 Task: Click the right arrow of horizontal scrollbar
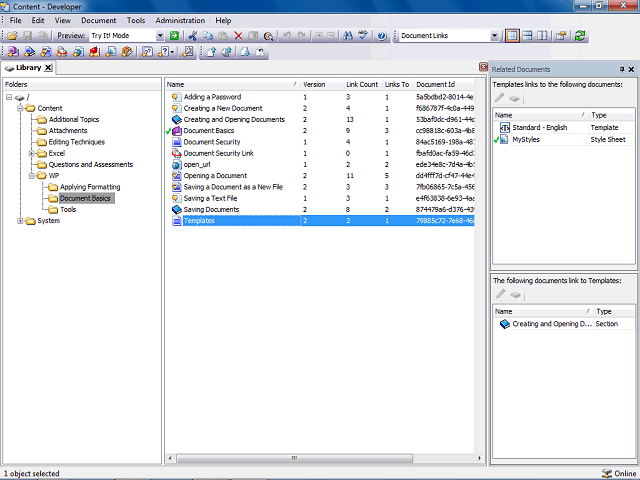pos(480,458)
